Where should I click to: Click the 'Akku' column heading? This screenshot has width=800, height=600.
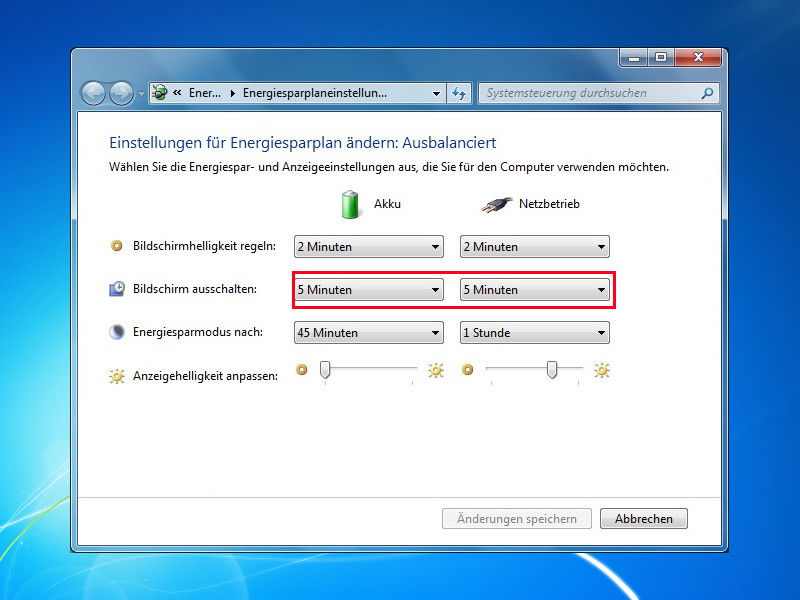[387, 204]
